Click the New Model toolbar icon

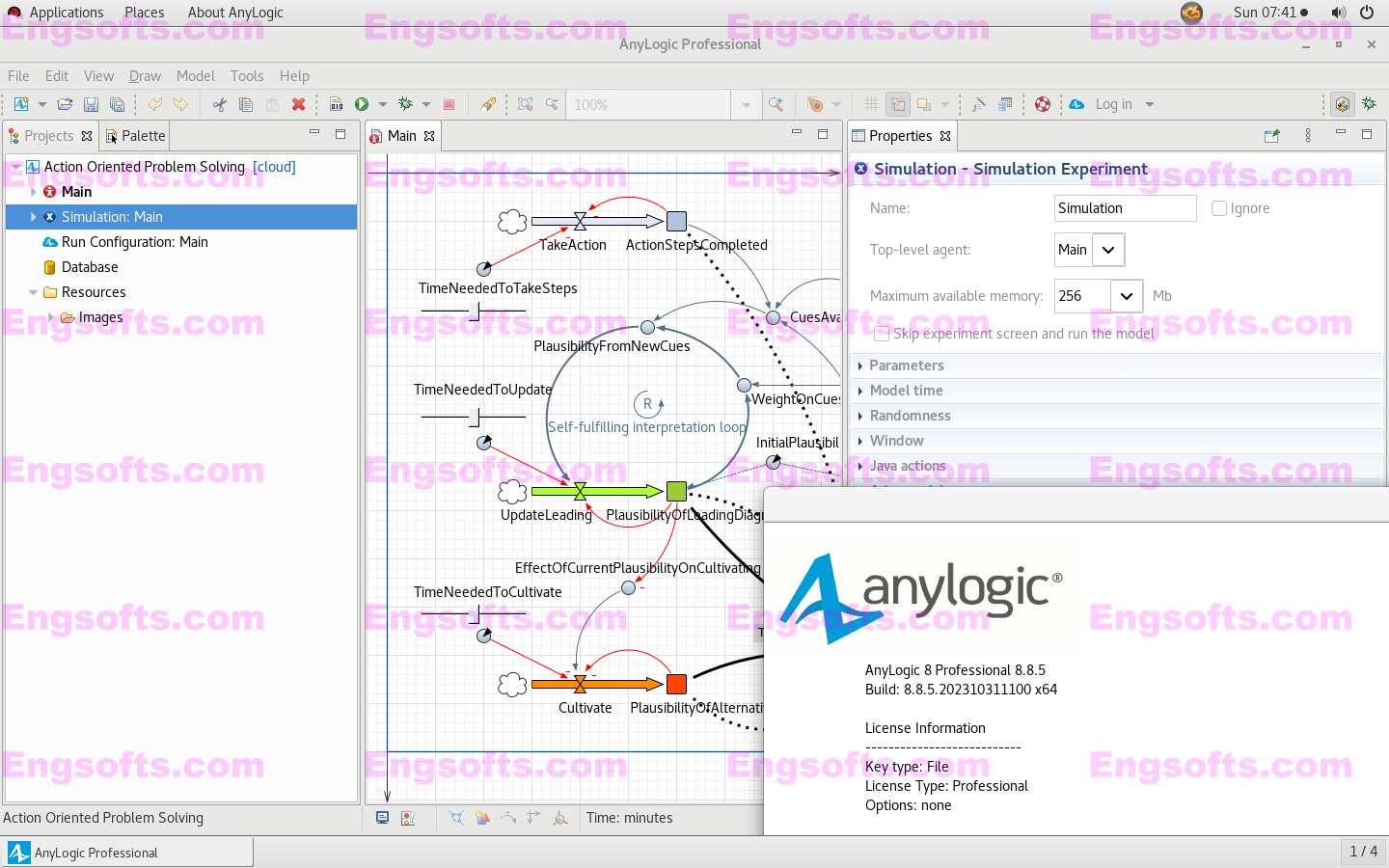(x=21, y=104)
